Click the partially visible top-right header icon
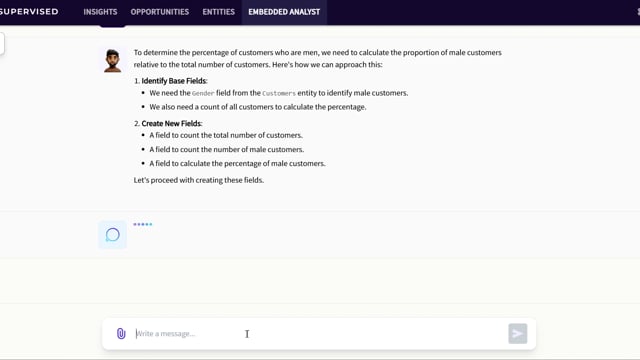Image resolution: width=640 pixels, height=360 pixels. (638, 12)
